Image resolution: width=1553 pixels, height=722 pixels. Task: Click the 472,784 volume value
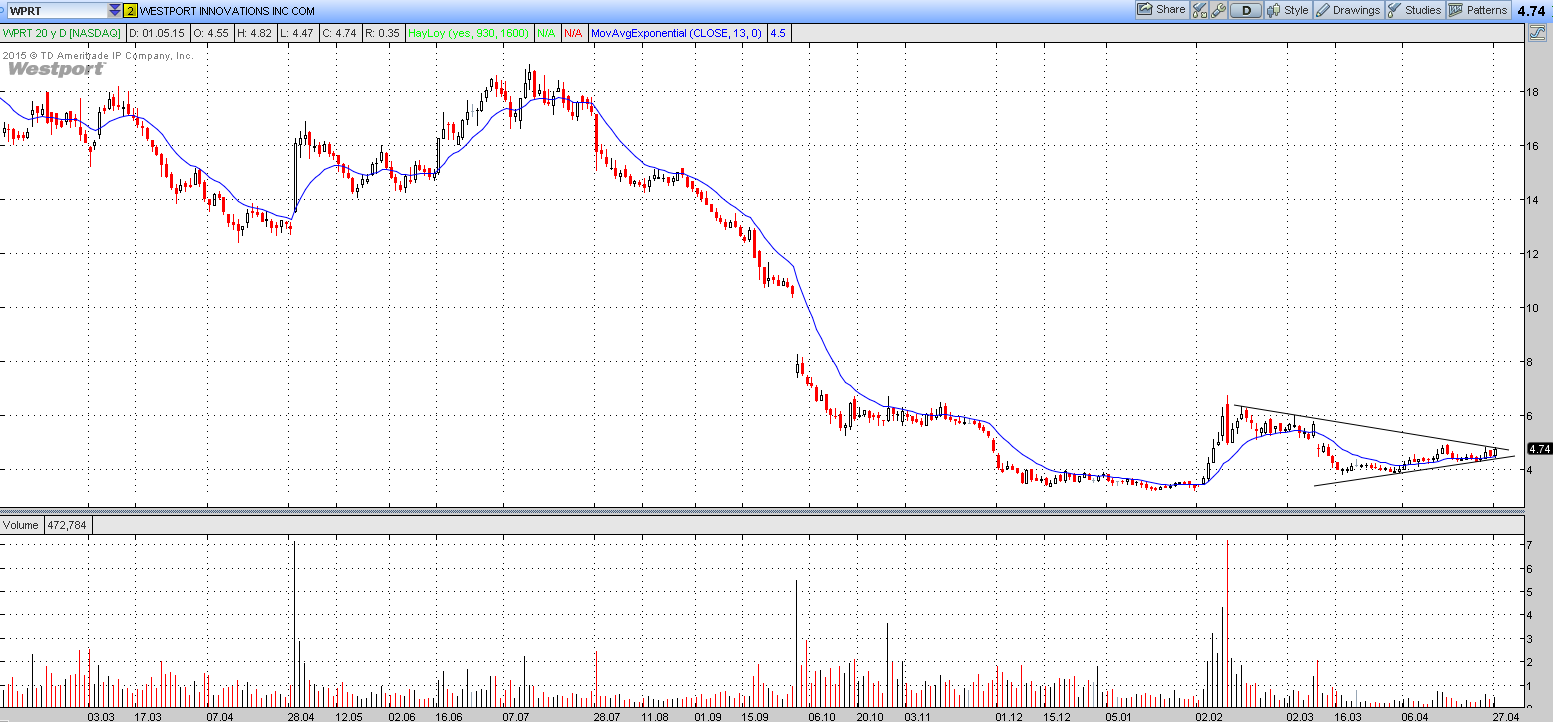tap(68, 524)
